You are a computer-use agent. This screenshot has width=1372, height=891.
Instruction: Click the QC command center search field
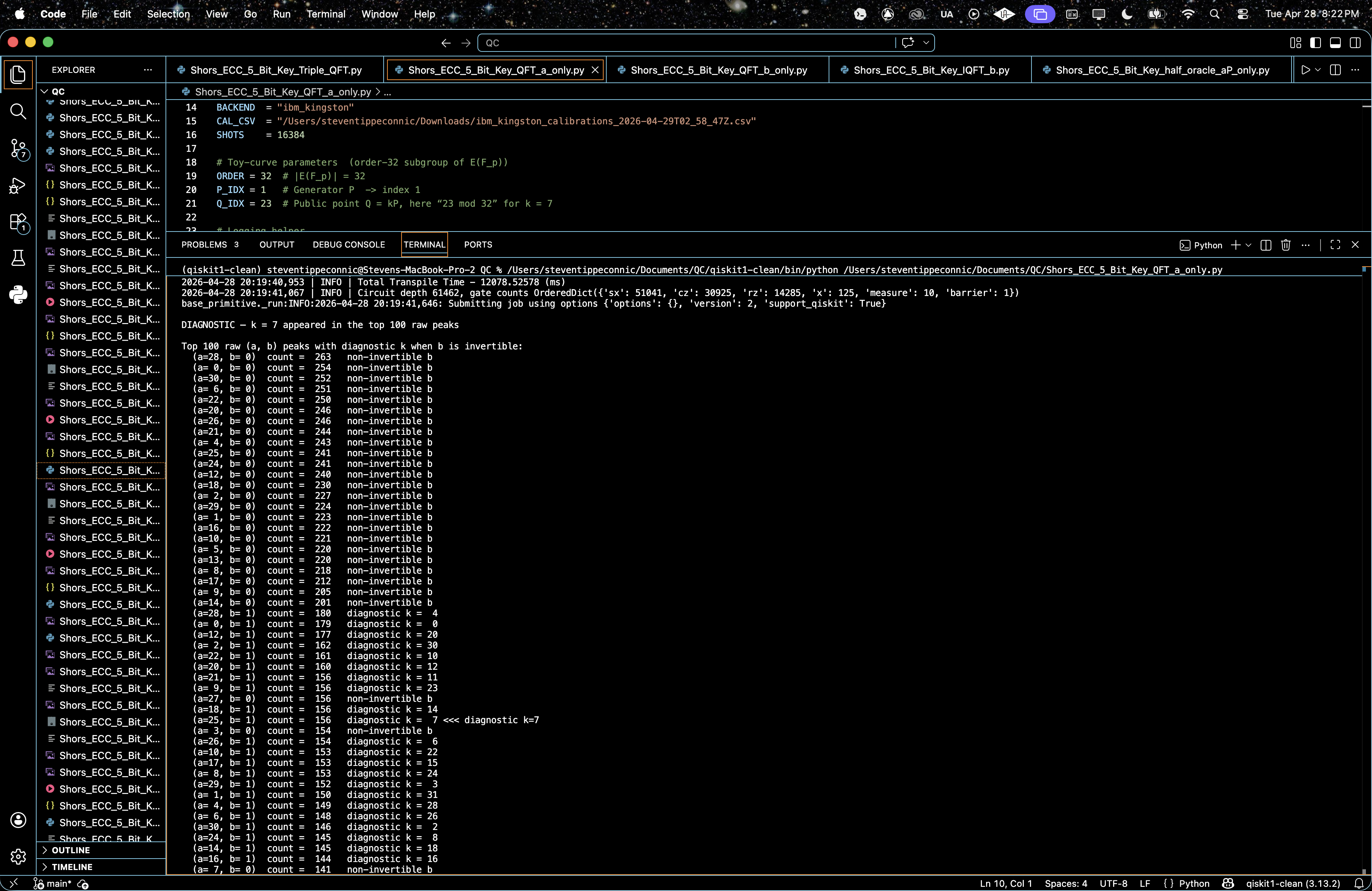(686, 43)
